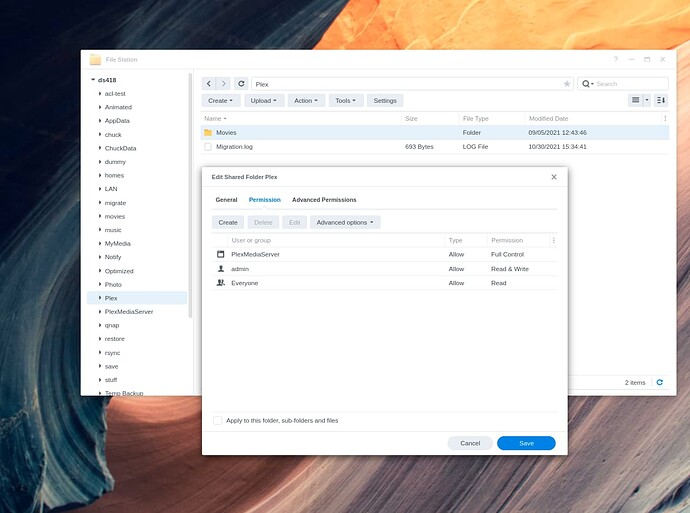Open the view mode dropdown arrow
690x513 pixels.
[x=646, y=100]
